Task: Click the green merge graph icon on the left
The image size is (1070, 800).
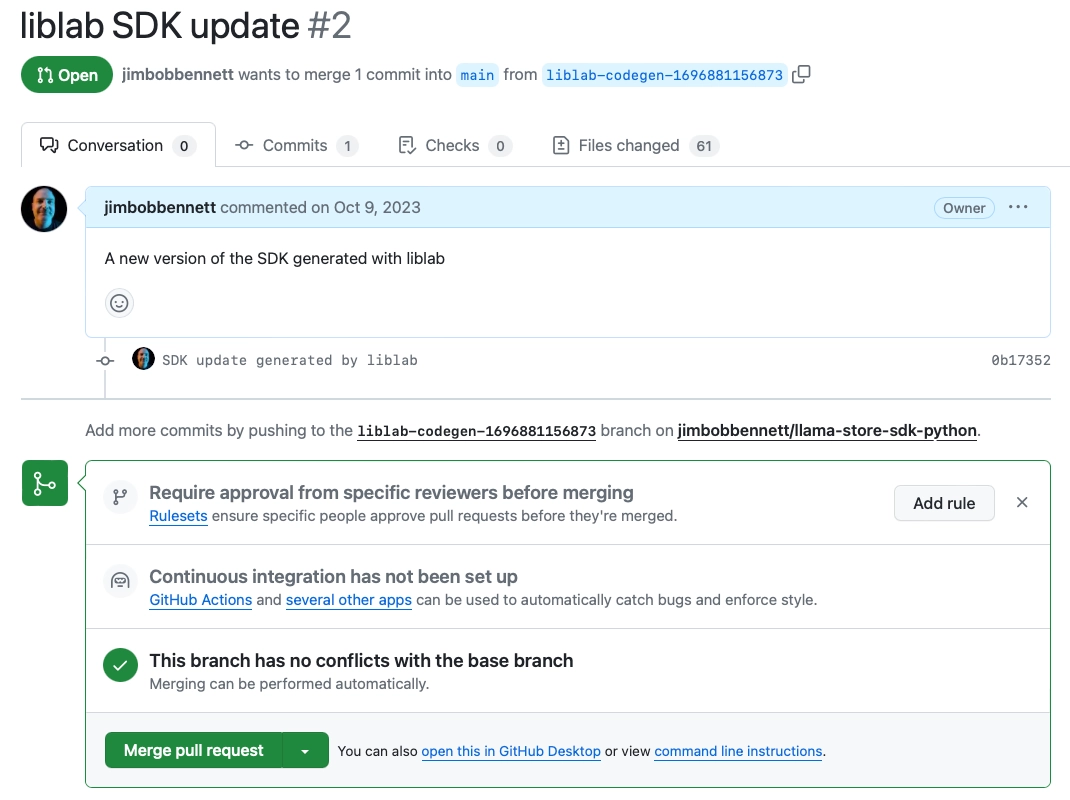Action: (x=44, y=483)
